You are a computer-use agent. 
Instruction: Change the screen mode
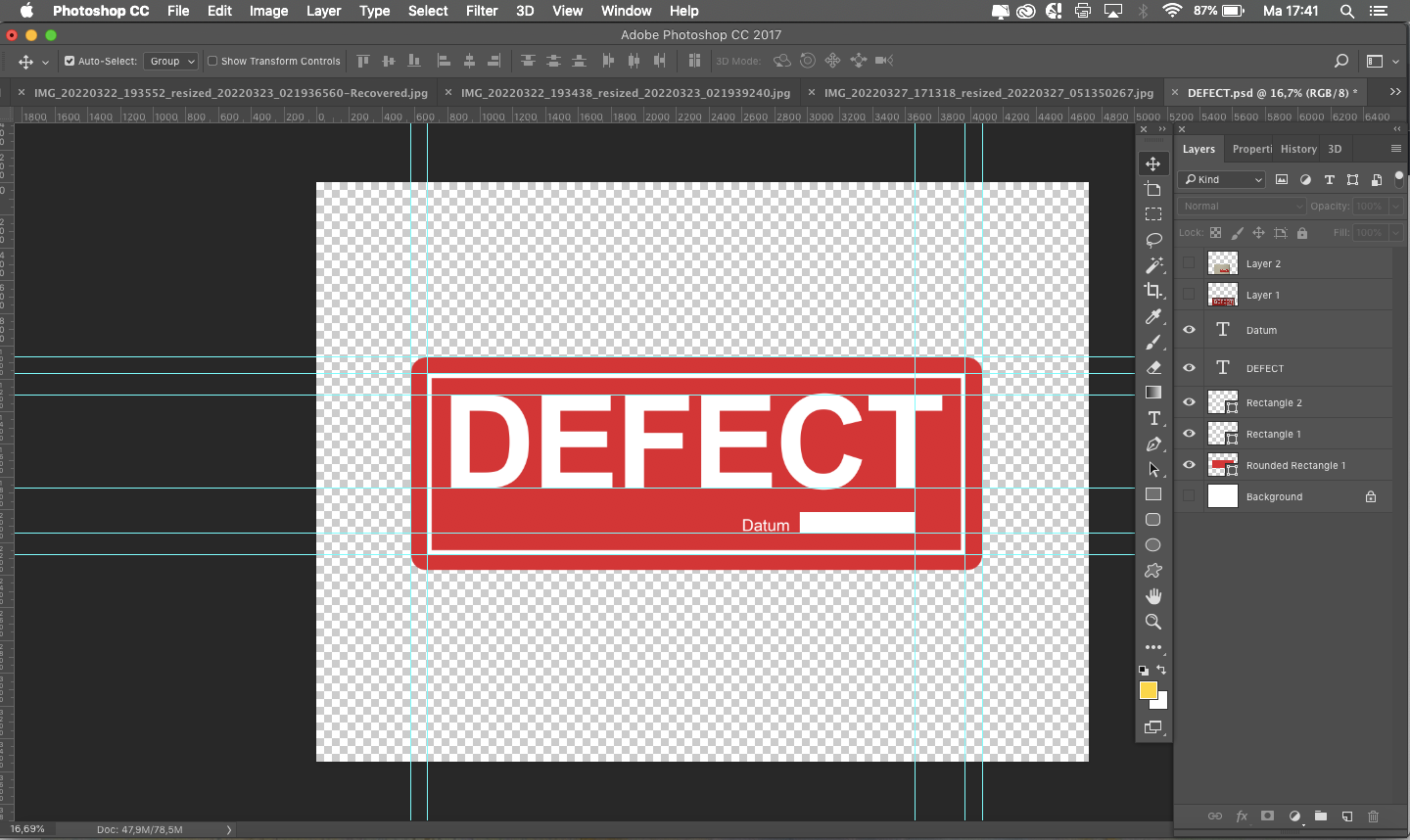(x=1153, y=727)
